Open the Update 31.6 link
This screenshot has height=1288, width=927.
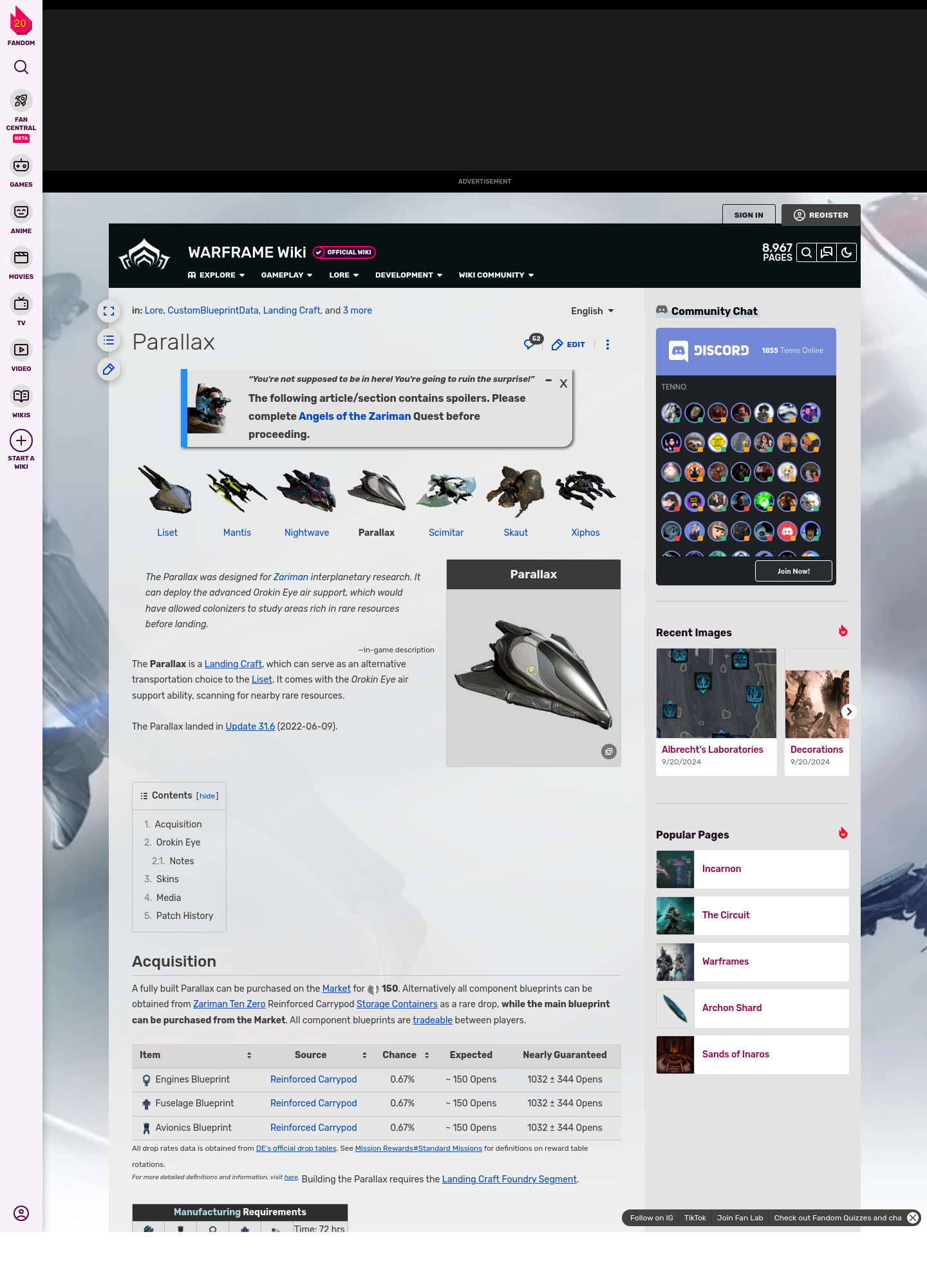point(250,726)
